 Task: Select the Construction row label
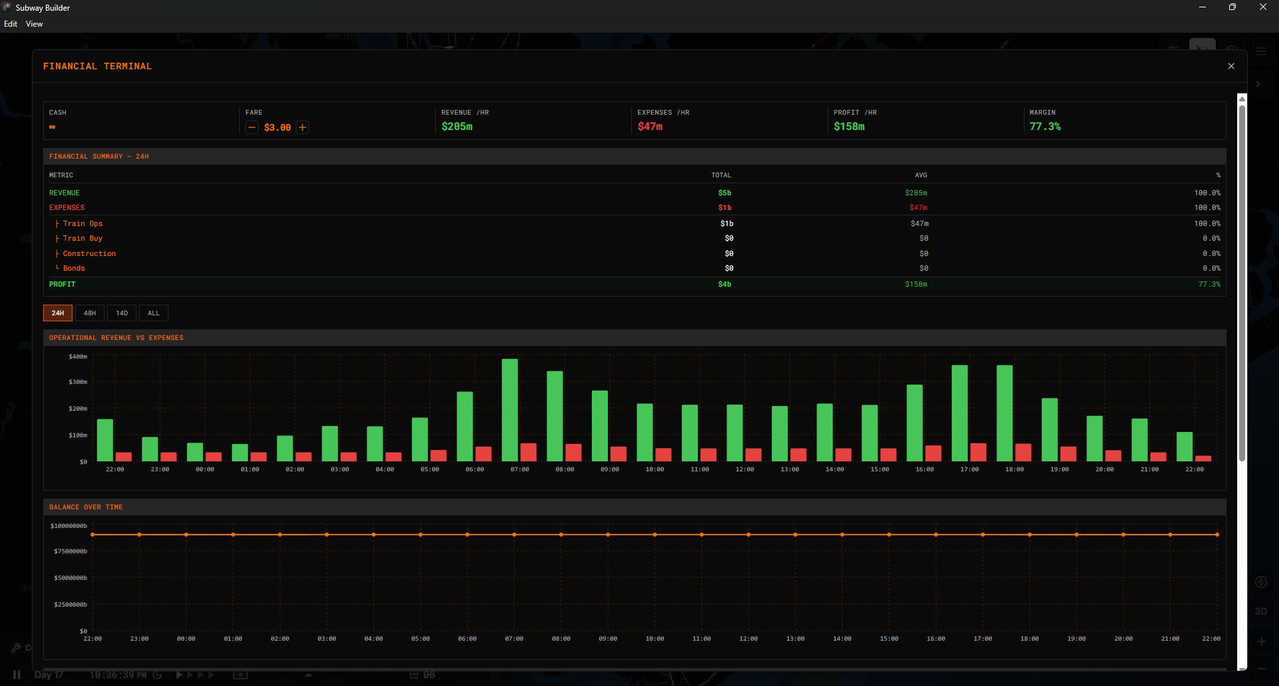pyautogui.click(x=89, y=254)
